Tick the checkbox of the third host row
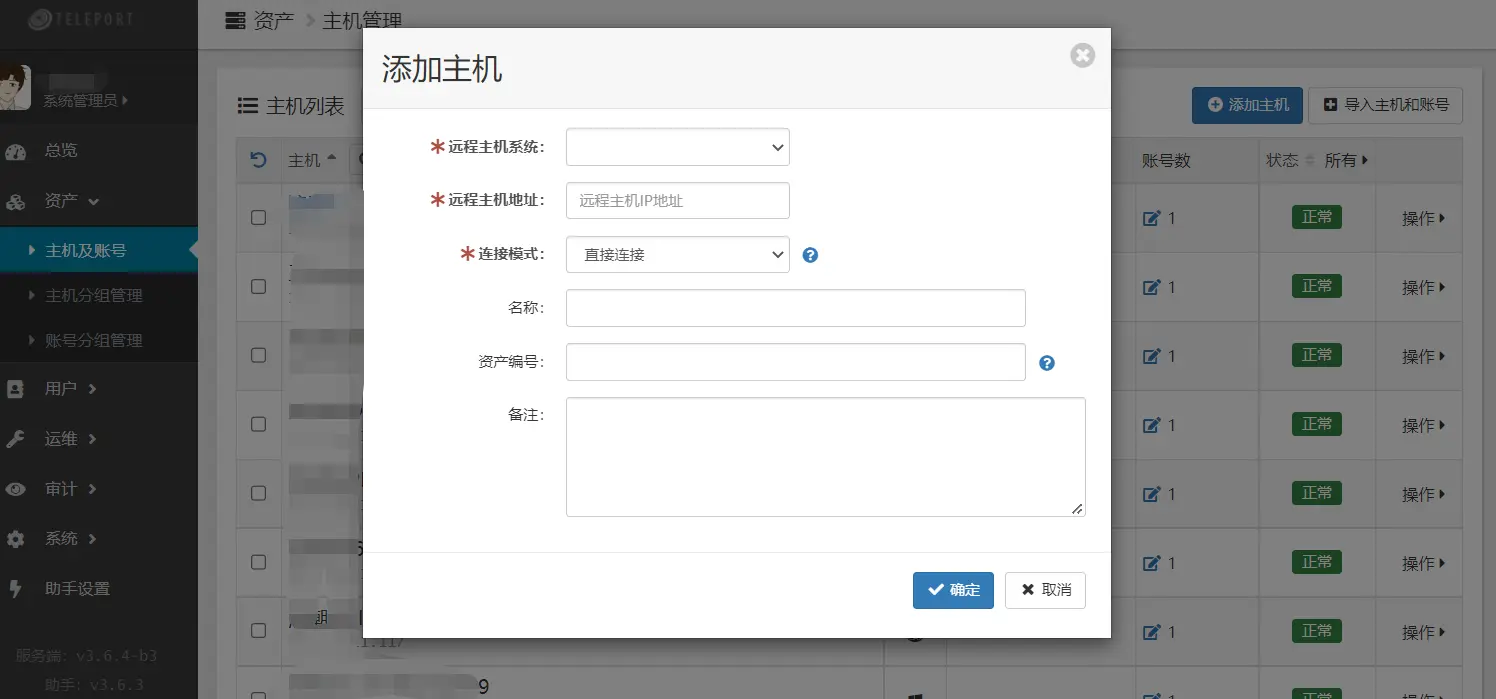The image size is (1496, 699). (258, 356)
